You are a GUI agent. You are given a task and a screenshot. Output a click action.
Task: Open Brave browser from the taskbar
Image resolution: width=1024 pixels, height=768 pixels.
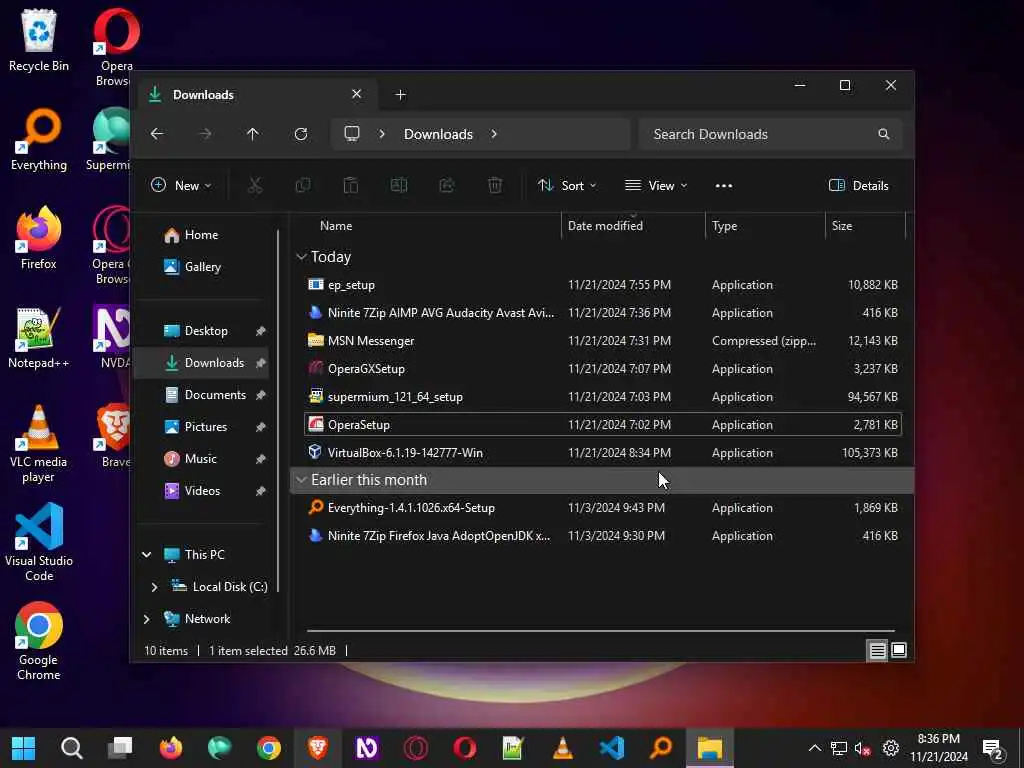318,748
